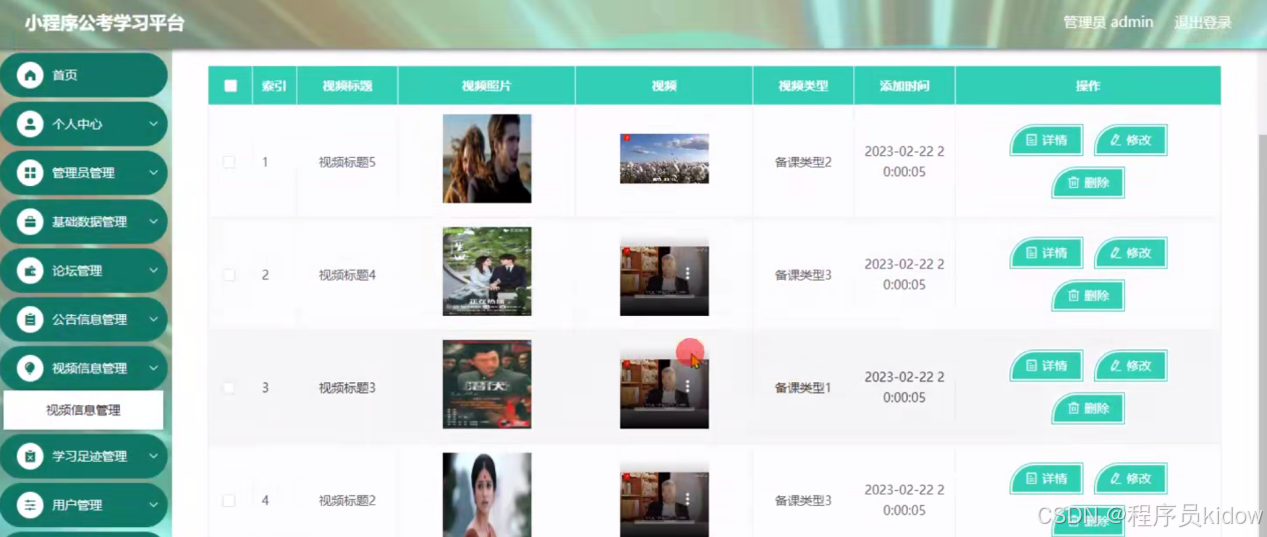This screenshot has height=537, width=1267.
Task: Open the 视频信息管理 submenu entry
Action: coord(83,410)
